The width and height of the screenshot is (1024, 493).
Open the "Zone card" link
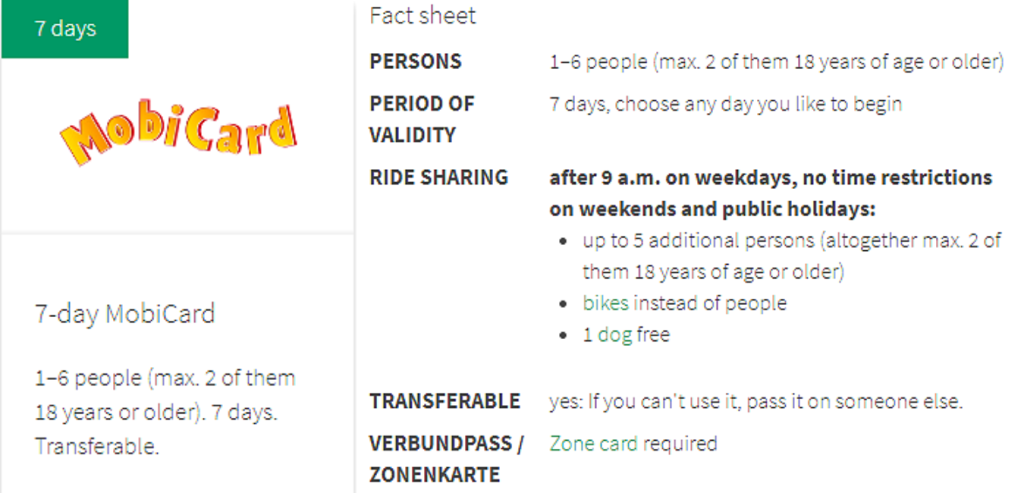(593, 443)
